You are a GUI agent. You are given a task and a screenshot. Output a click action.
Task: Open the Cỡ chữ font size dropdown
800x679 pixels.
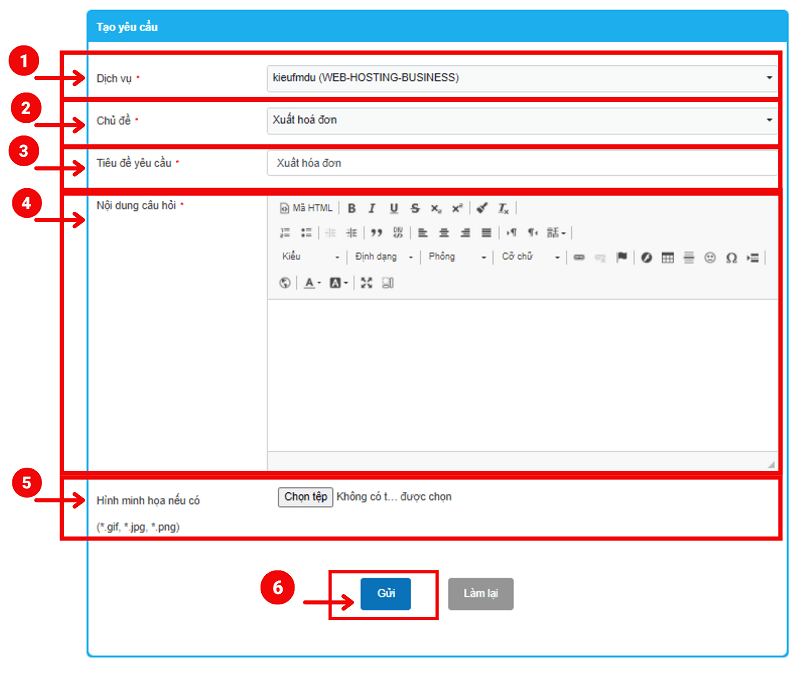point(531,257)
